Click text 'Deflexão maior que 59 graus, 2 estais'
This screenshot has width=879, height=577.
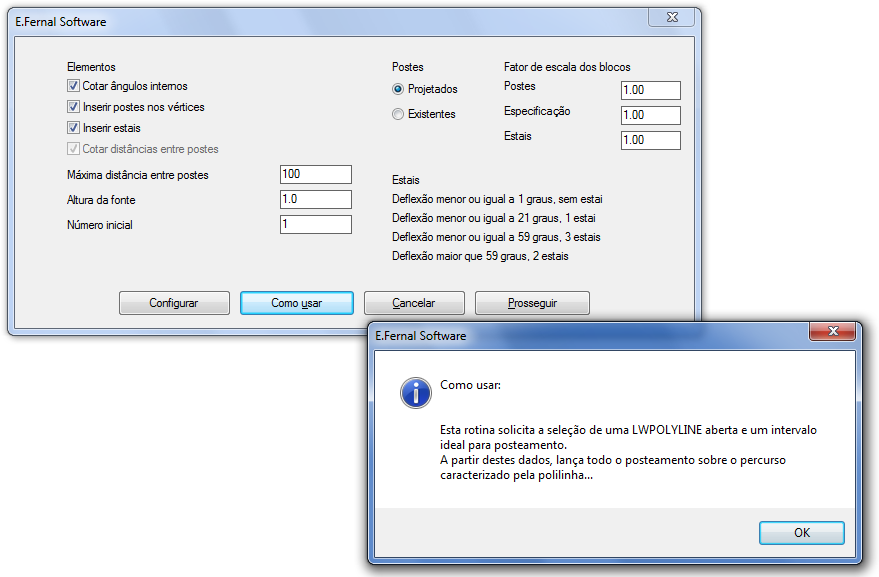coord(480,256)
